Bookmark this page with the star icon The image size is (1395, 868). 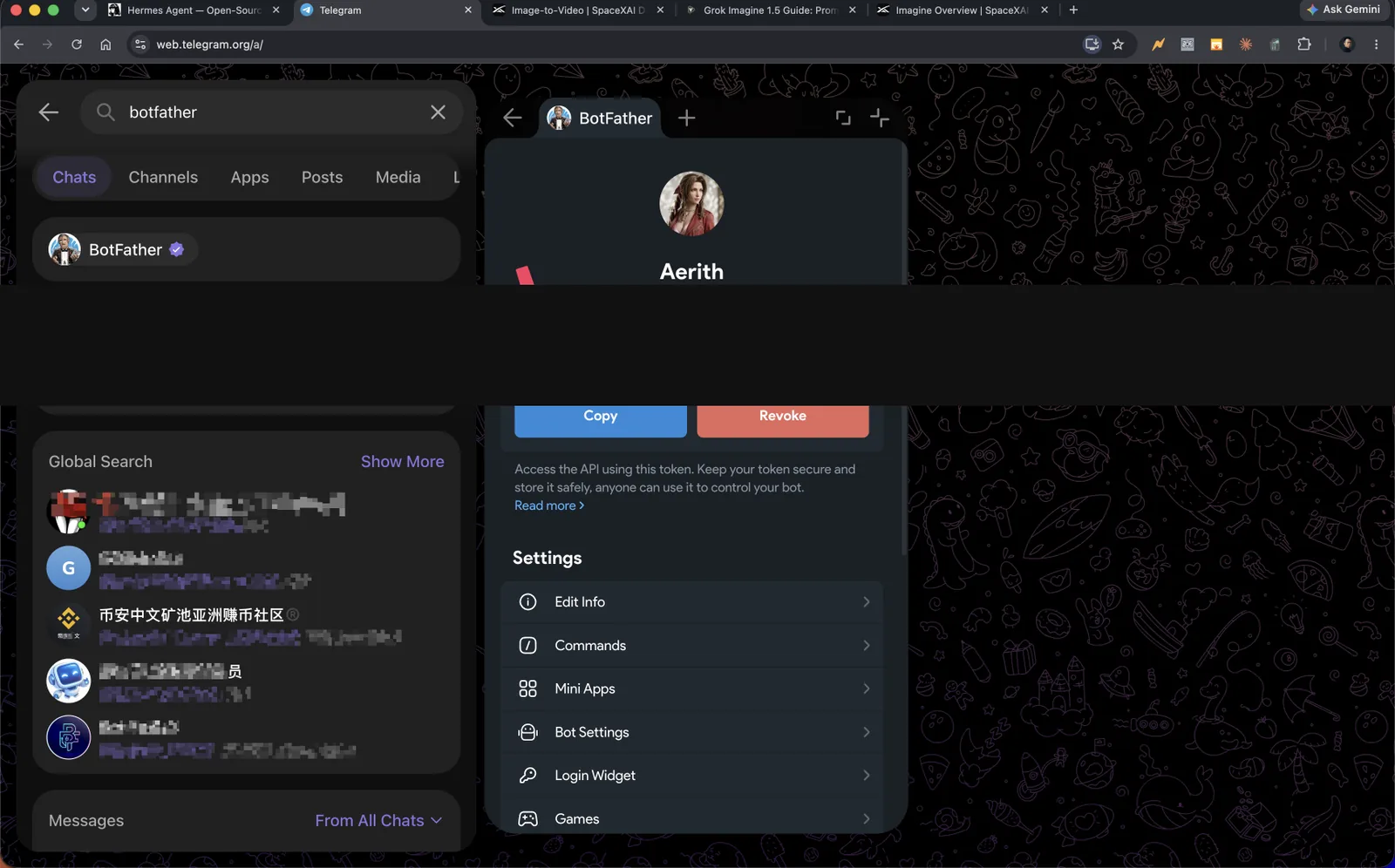tap(1118, 44)
